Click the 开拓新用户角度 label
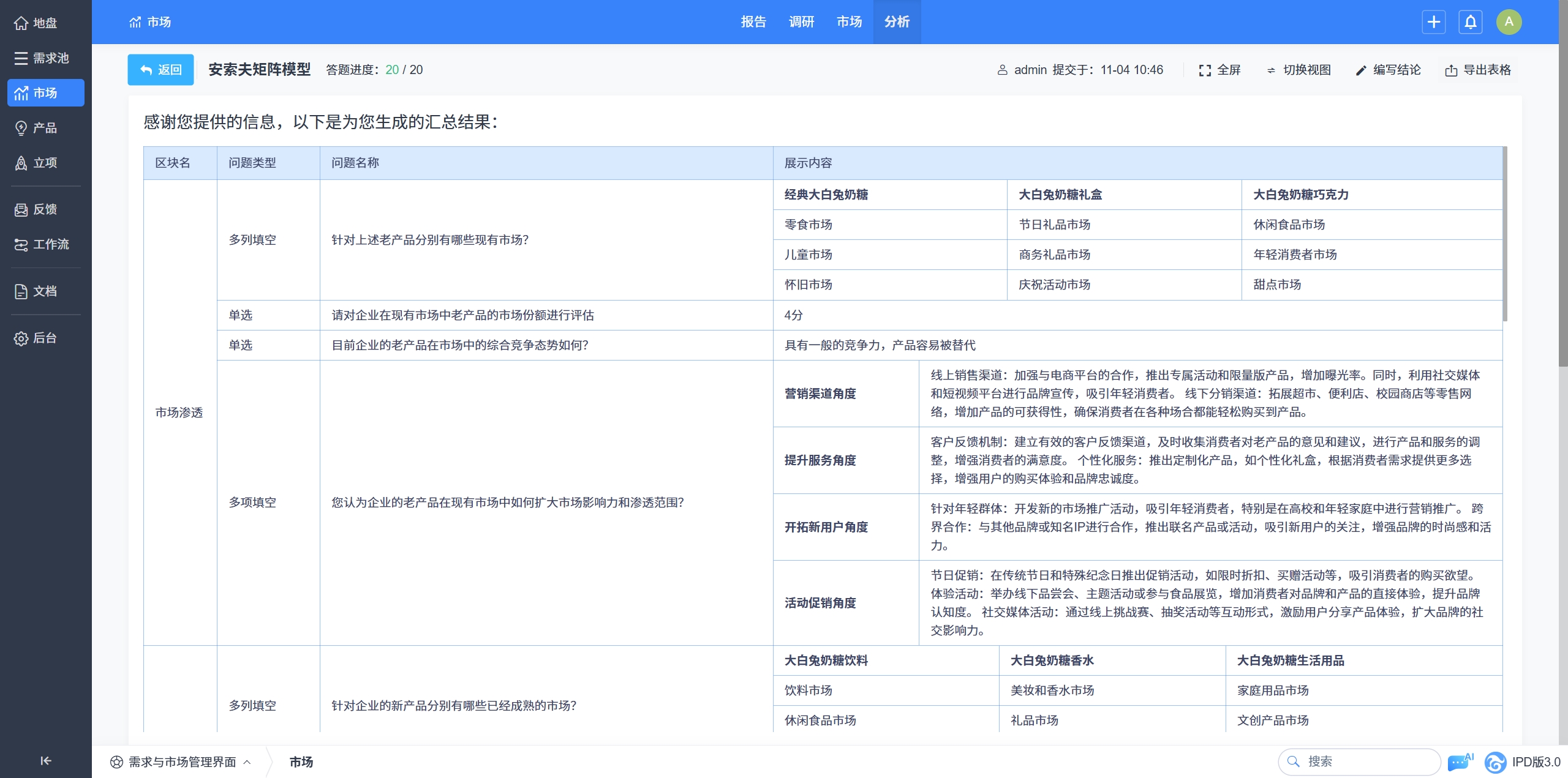 pyautogui.click(x=826, y=527)
